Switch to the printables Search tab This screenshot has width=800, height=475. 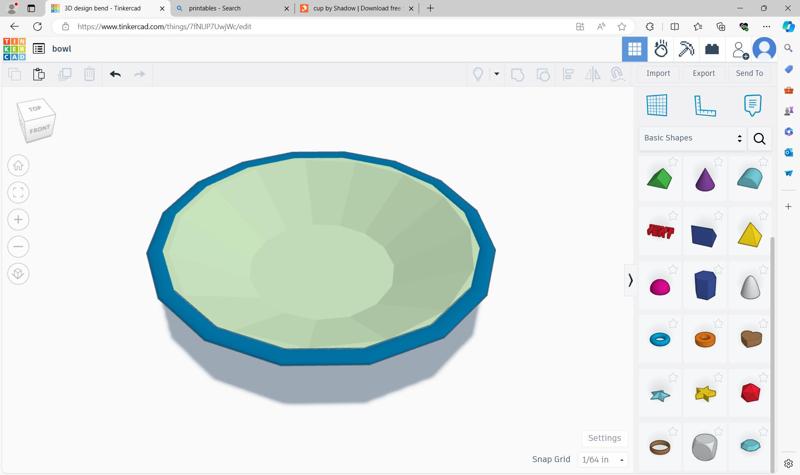pyautogui.click(x=232, y=8)
